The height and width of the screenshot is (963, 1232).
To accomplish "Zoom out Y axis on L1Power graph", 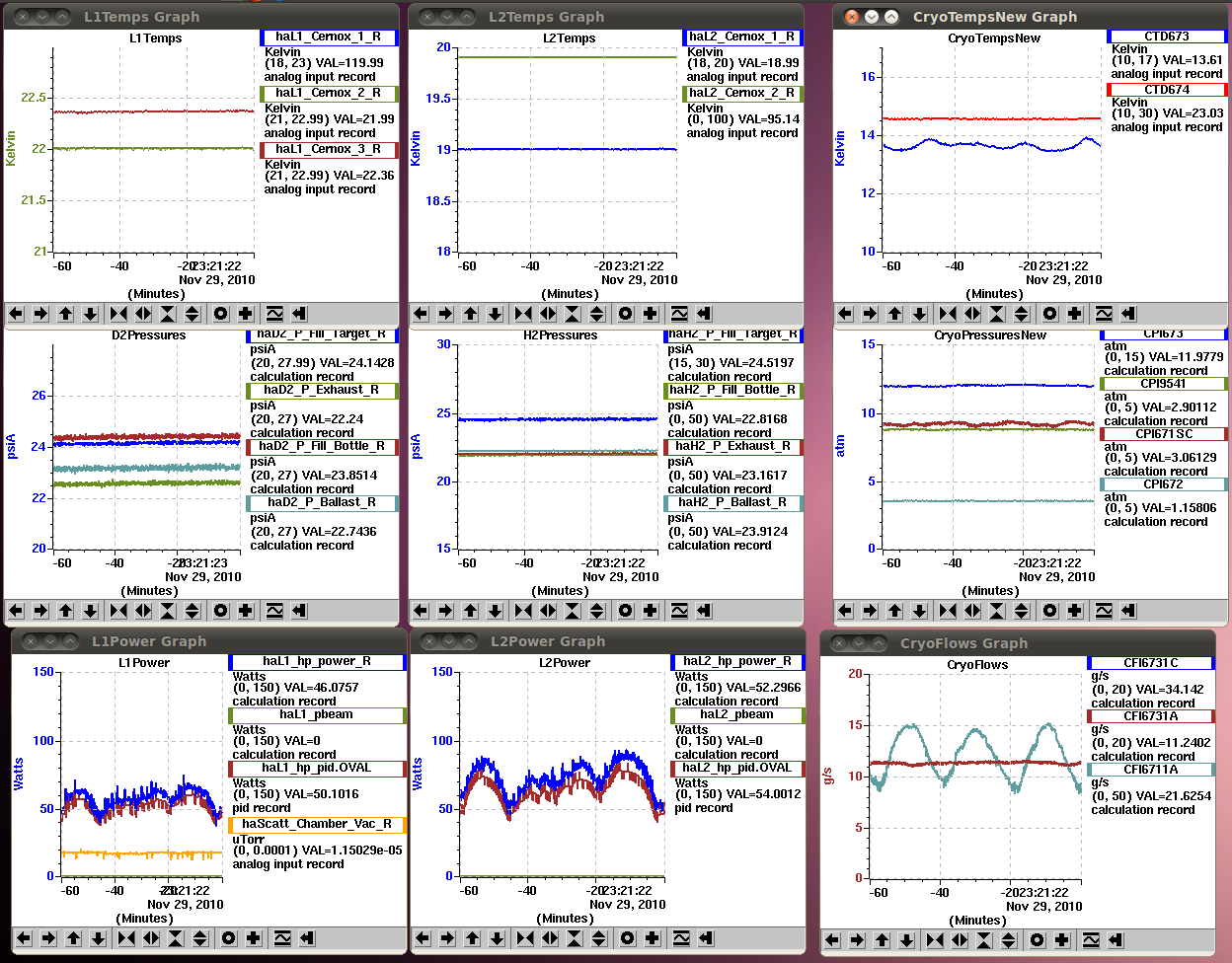I will point(201,937).
